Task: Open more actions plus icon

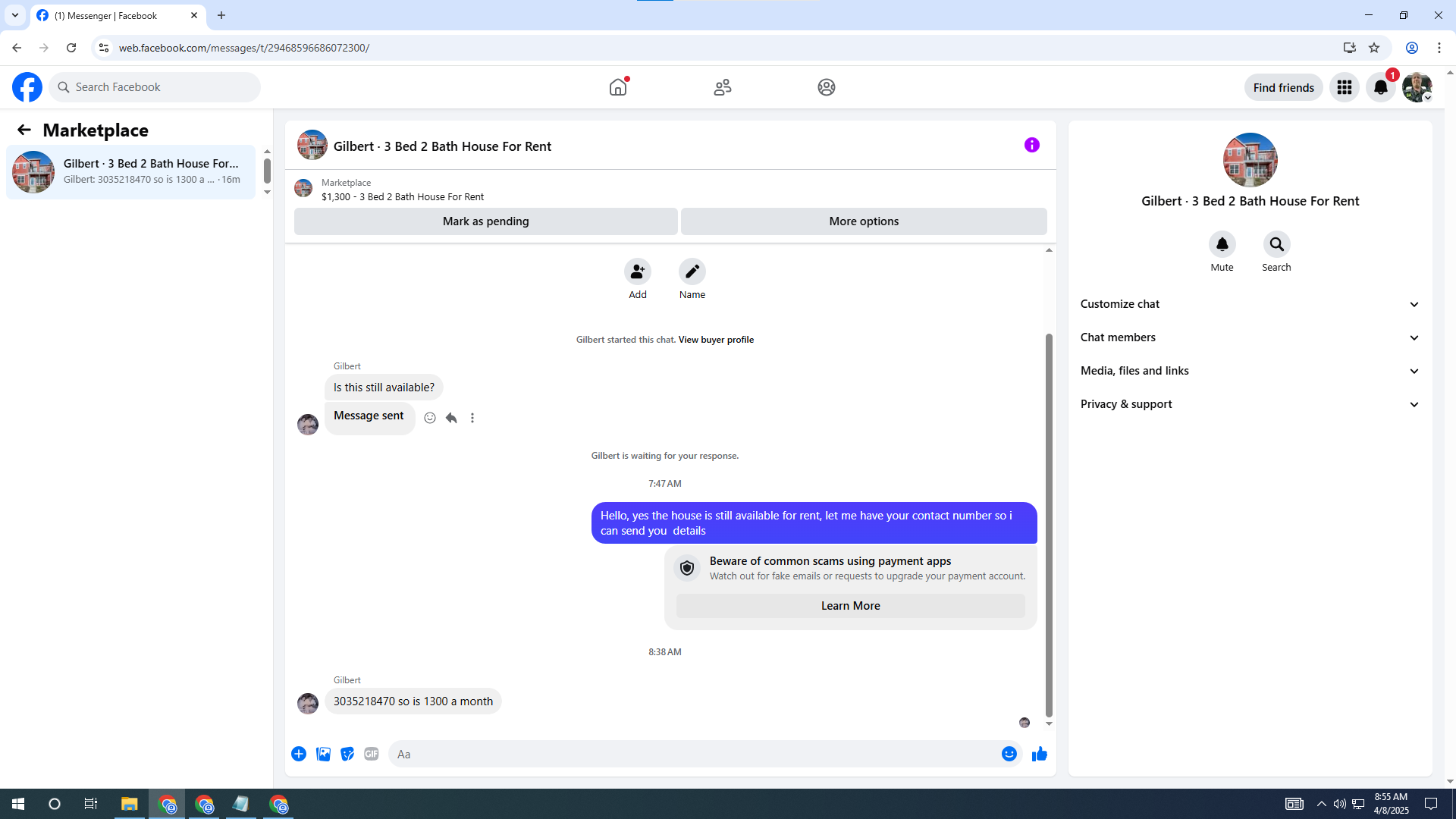Action: 299,754
